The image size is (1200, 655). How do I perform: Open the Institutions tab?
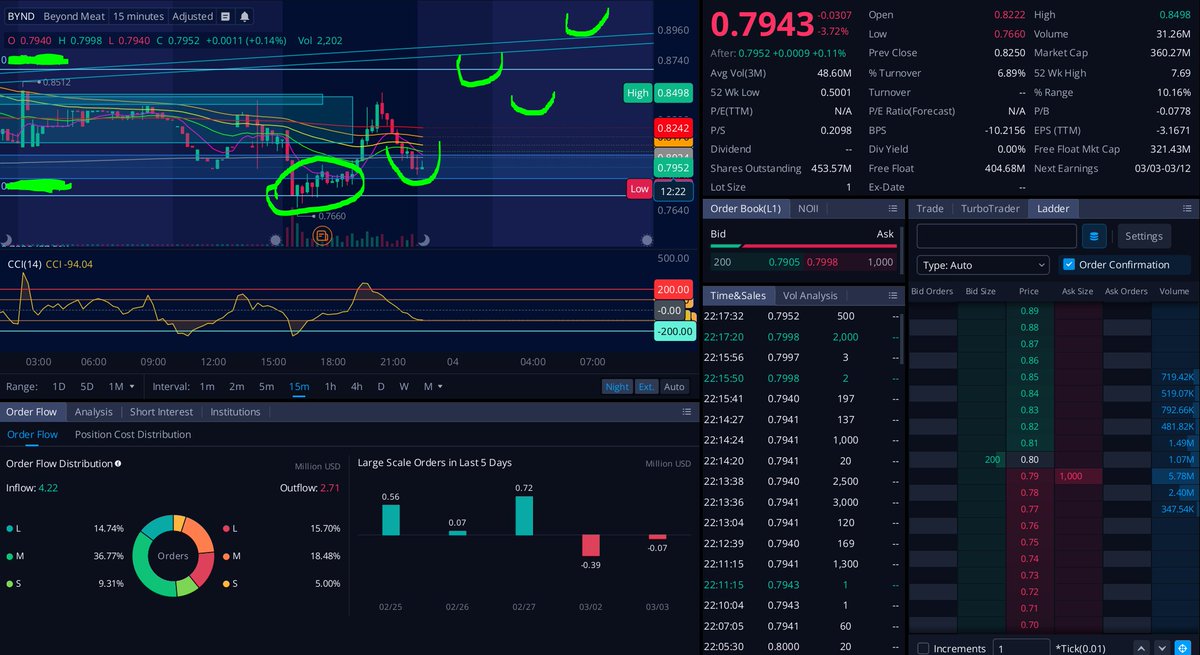[x=235, y=412]
